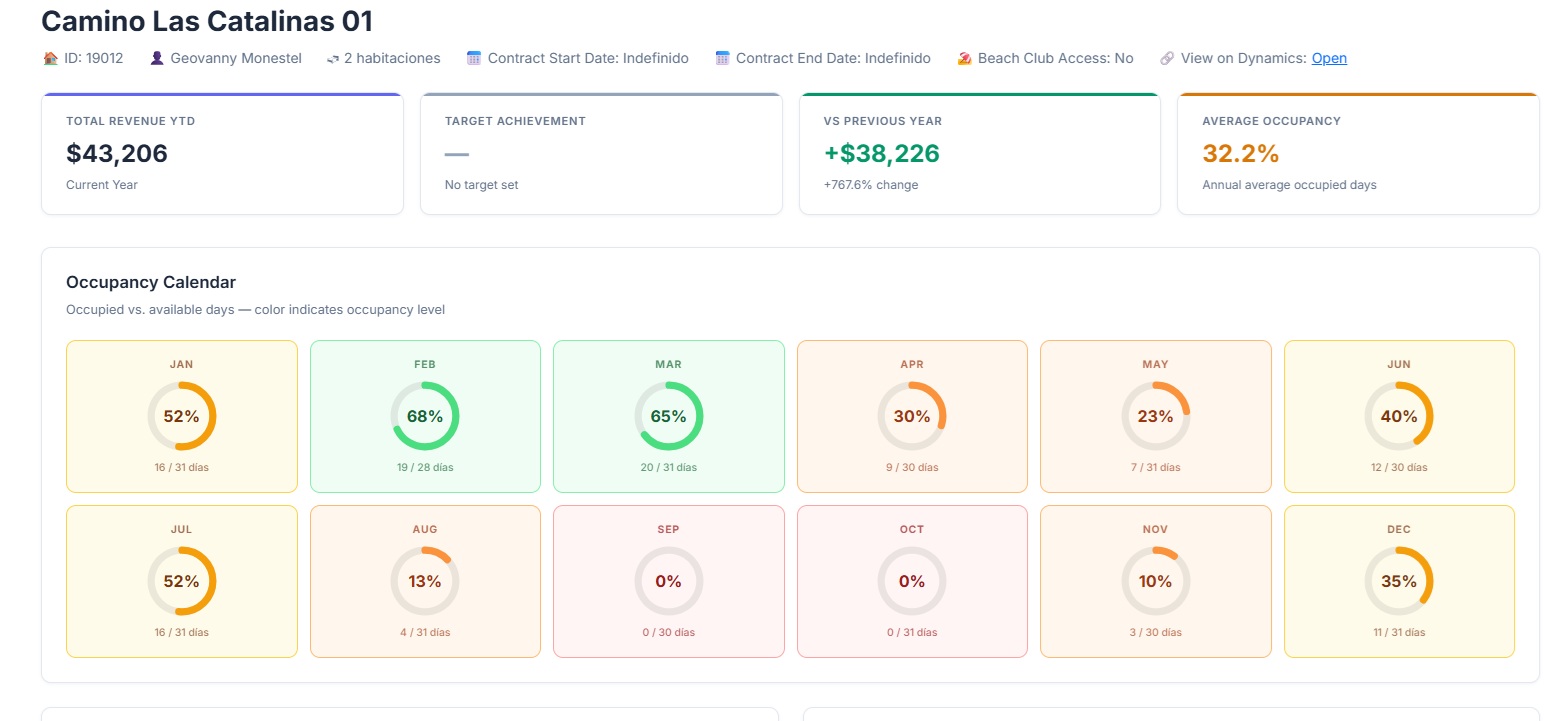This screenshot has height=721, width=1553.
Task: Click the owner name Geovanny Monestel
Action: [x=236, y=59]
